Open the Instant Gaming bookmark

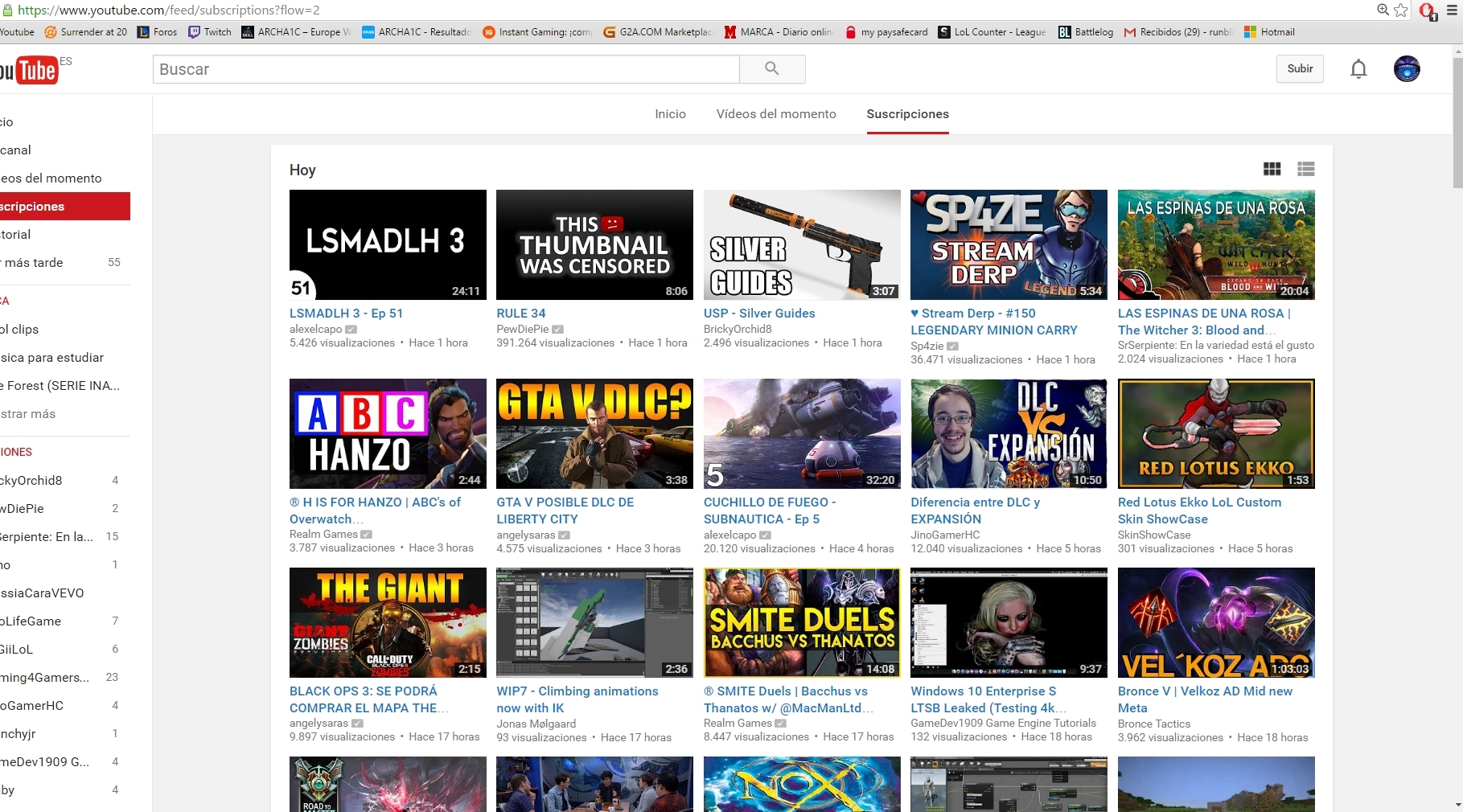tap(537, 32)
